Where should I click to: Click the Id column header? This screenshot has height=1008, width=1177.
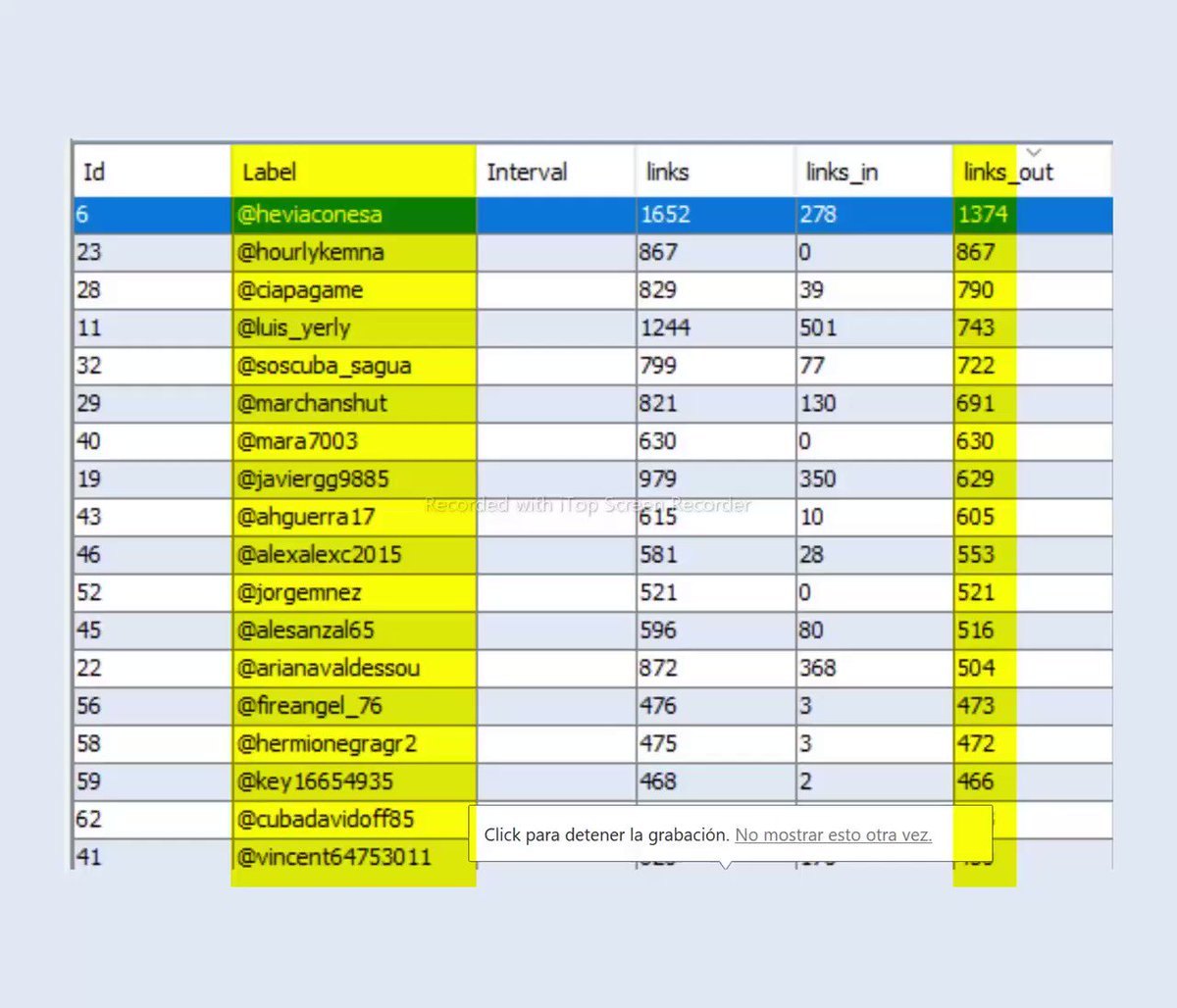[152, 173]
